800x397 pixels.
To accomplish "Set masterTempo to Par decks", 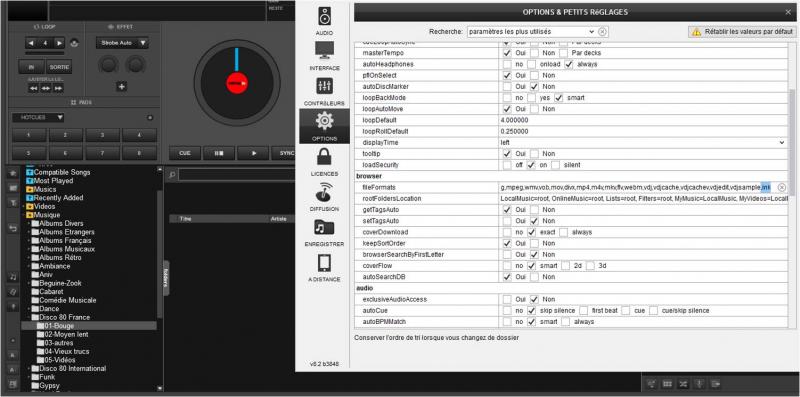I will pyautogui.click(x=563, y=53).
